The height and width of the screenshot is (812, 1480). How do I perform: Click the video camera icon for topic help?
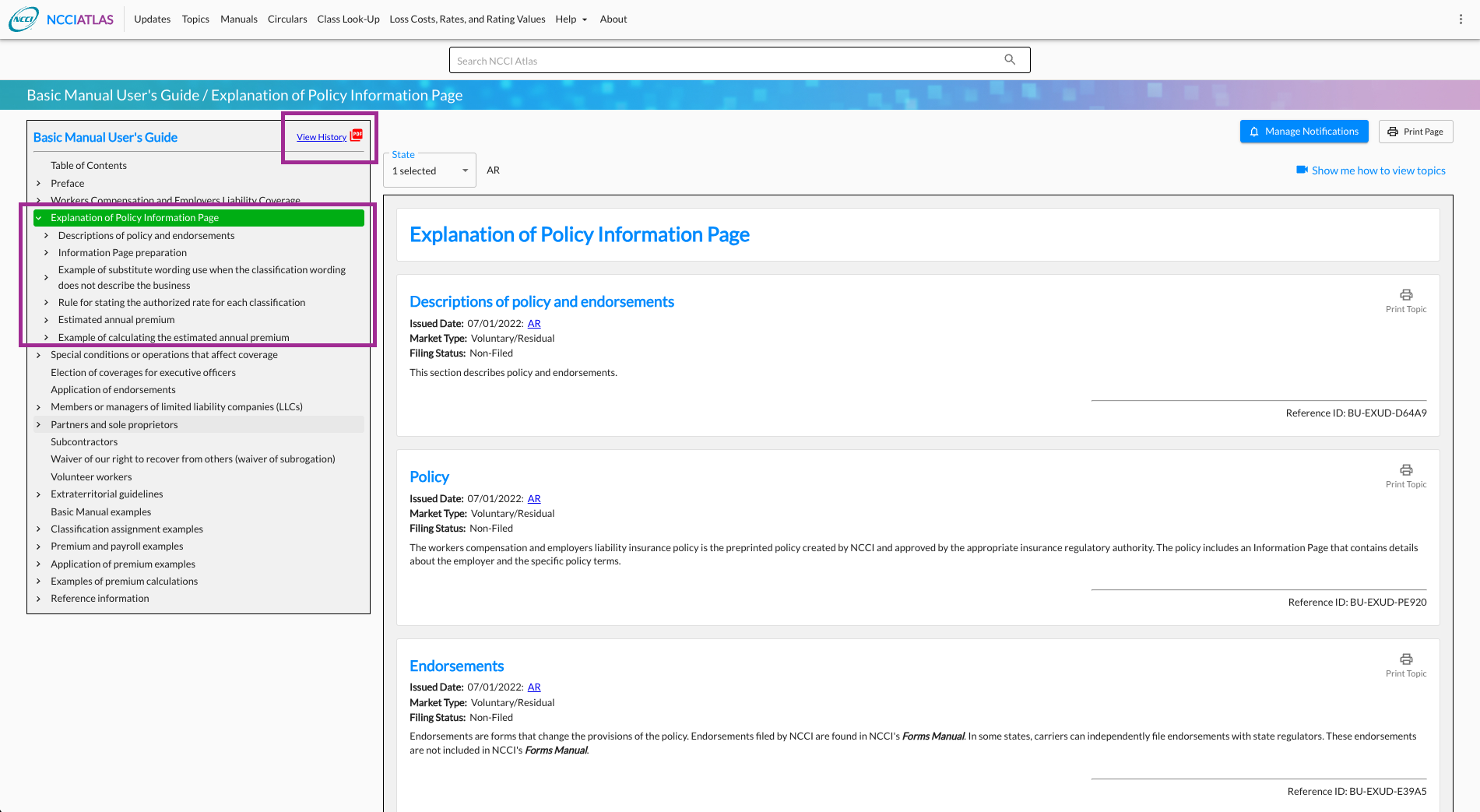click(x=1302, y=170)
